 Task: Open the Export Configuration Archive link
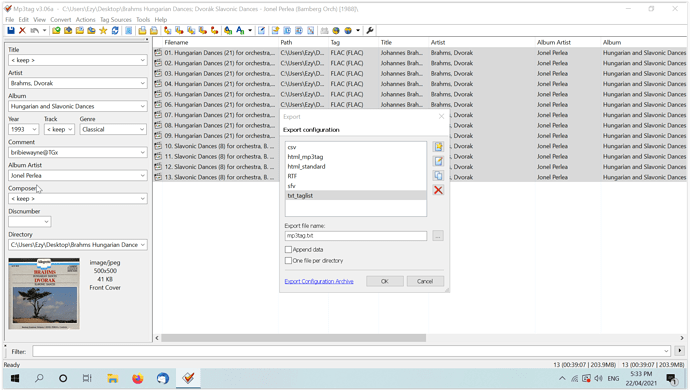click(319, 282)
